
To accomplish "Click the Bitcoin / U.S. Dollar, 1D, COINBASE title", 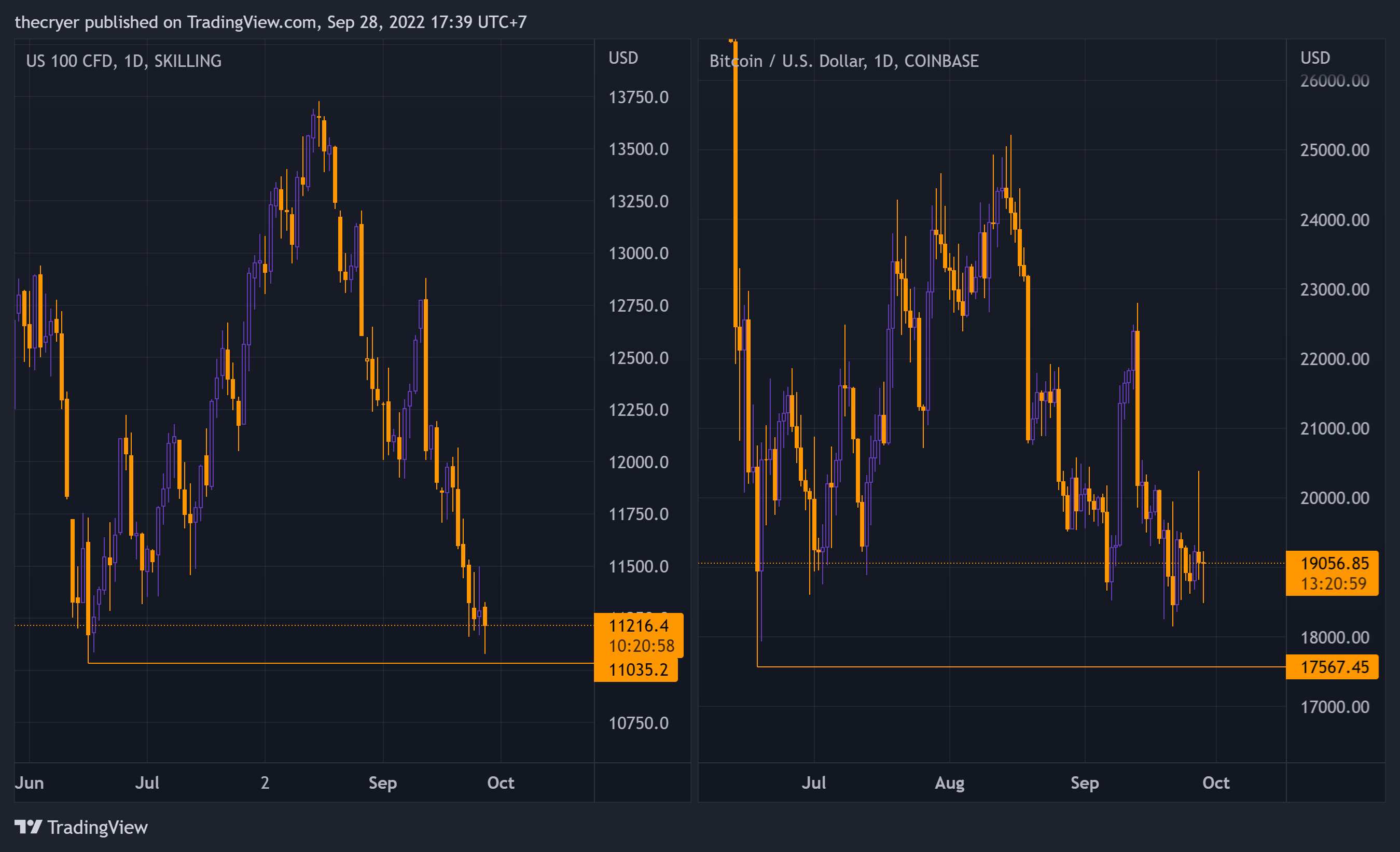I will pyautogui.click(x=844, y=61).
